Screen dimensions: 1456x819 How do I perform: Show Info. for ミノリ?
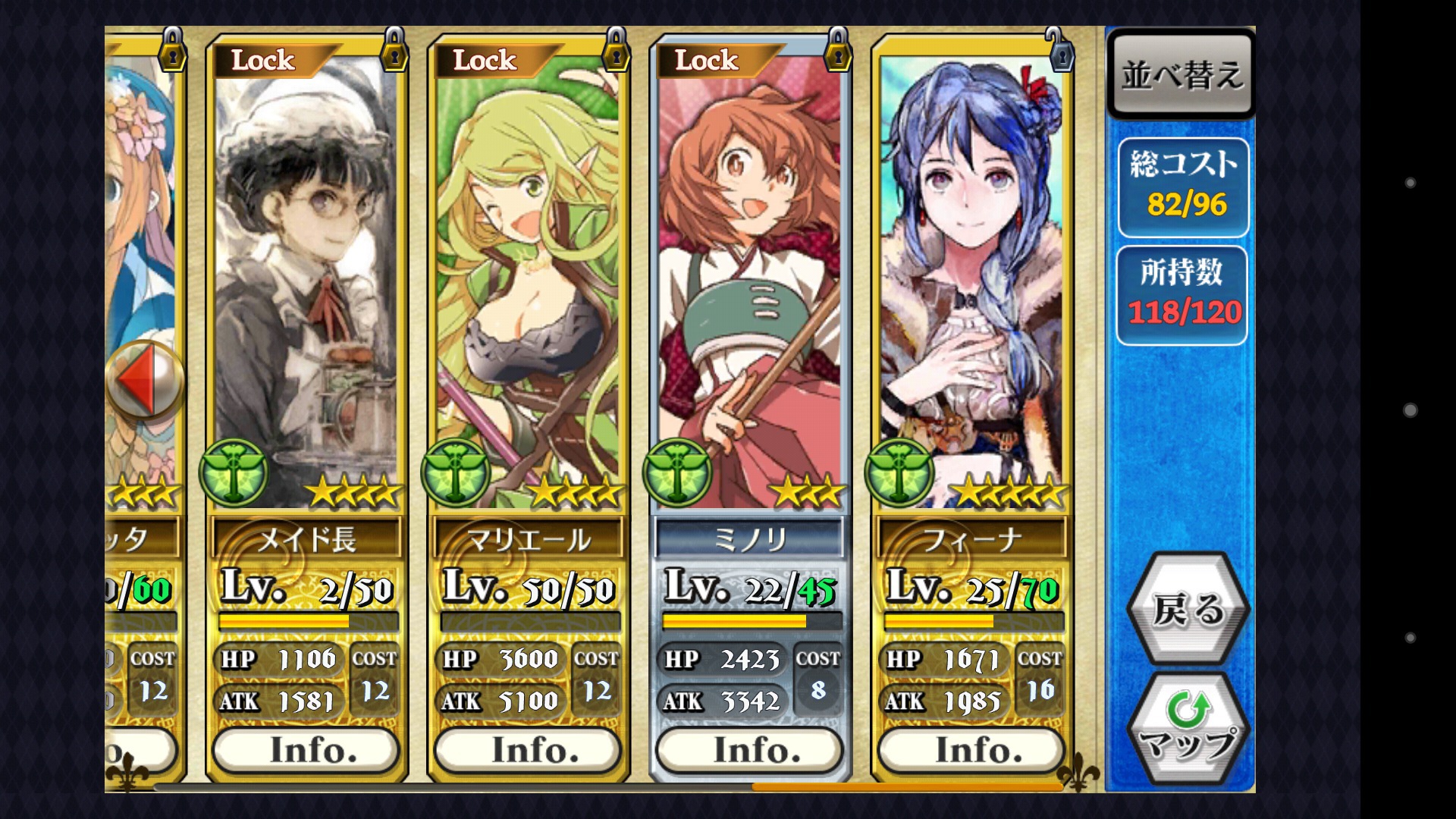click(x=750, y=750)
